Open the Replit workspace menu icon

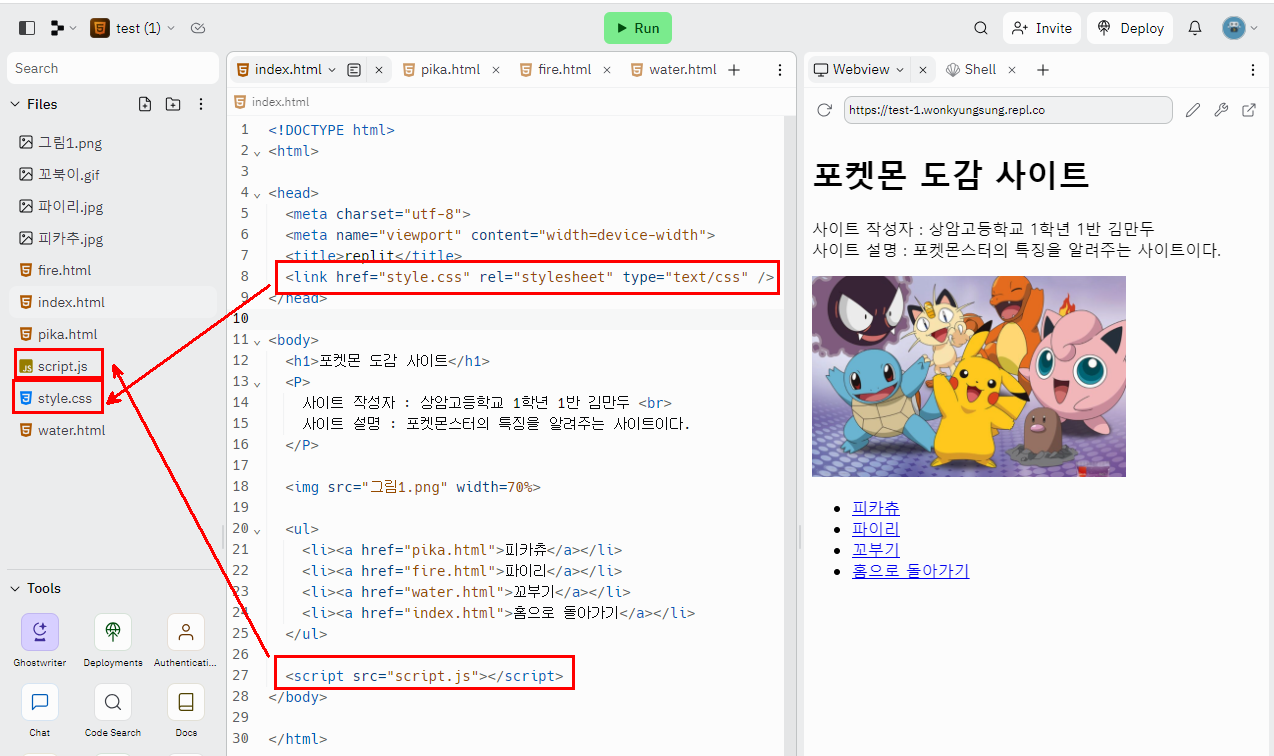click(62, 28)
